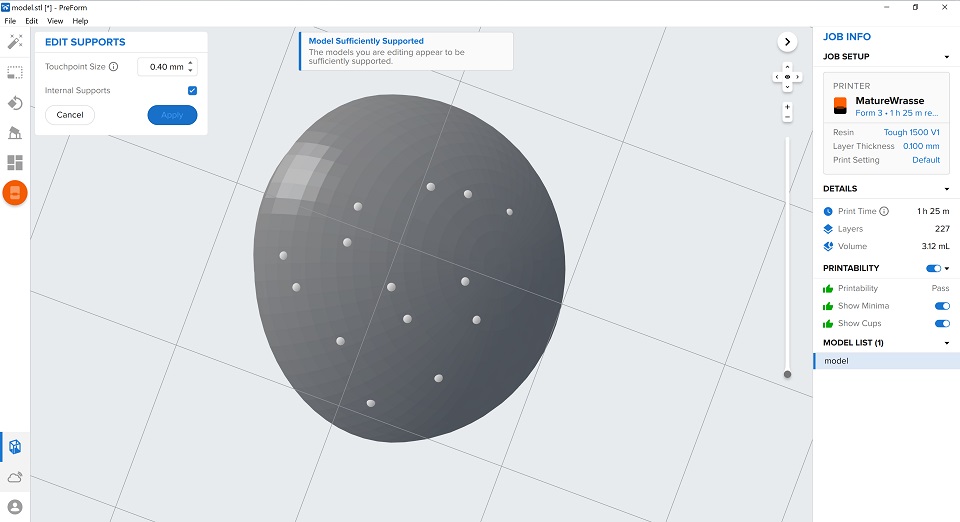Screen dimensions: 960x522
Task: Click the Touchpoint Size info icon
Action: pos(113,67)
